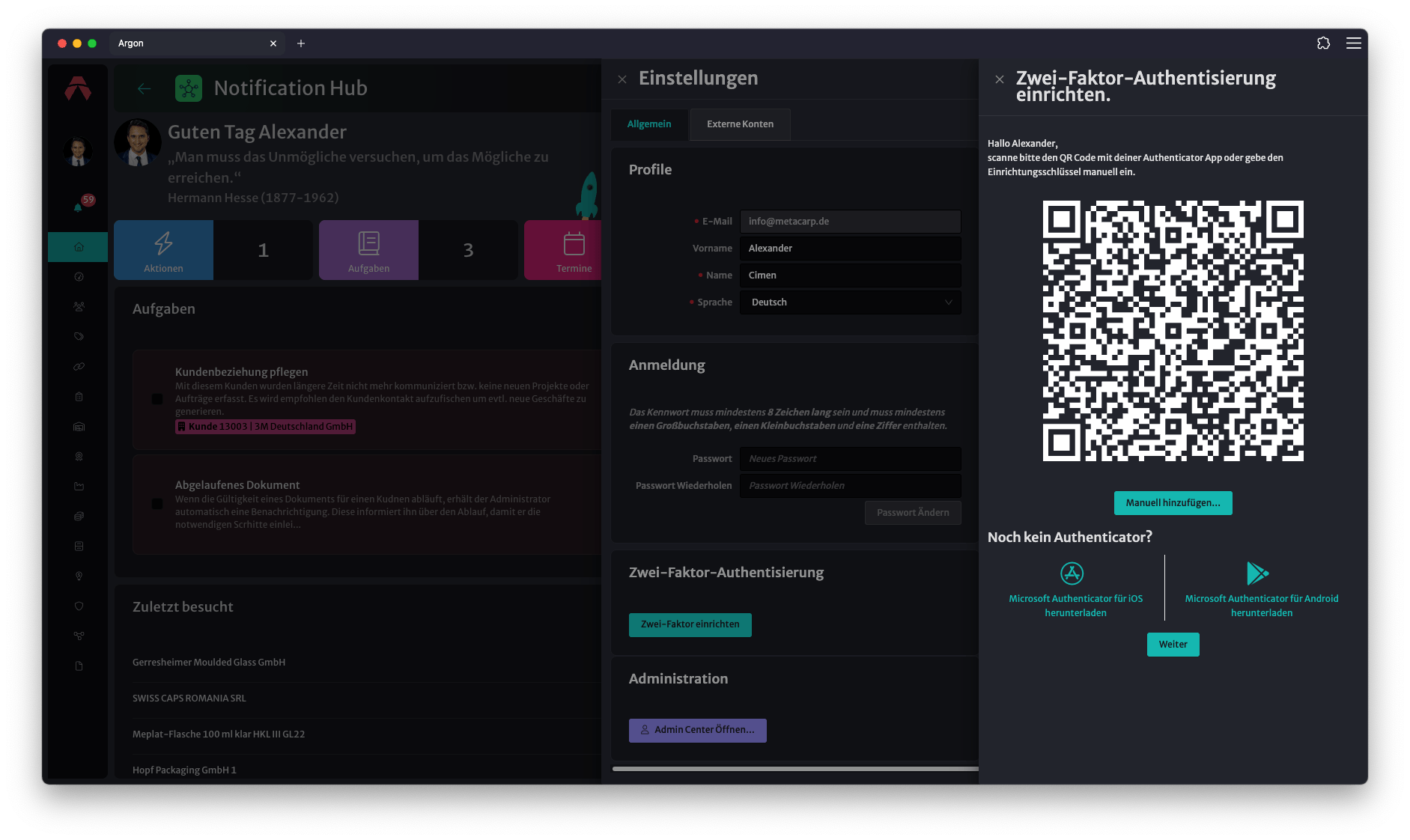Select the Aktionen tile
This screenshot has width=1410, height=840.
coord(163,250)
